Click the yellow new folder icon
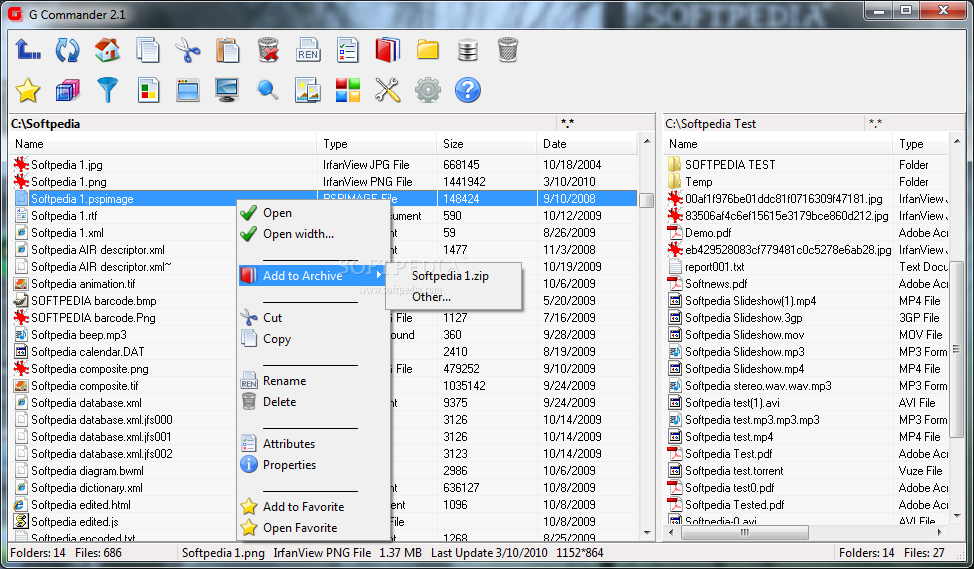Screen dimensions: 974x569 point(428,50)
